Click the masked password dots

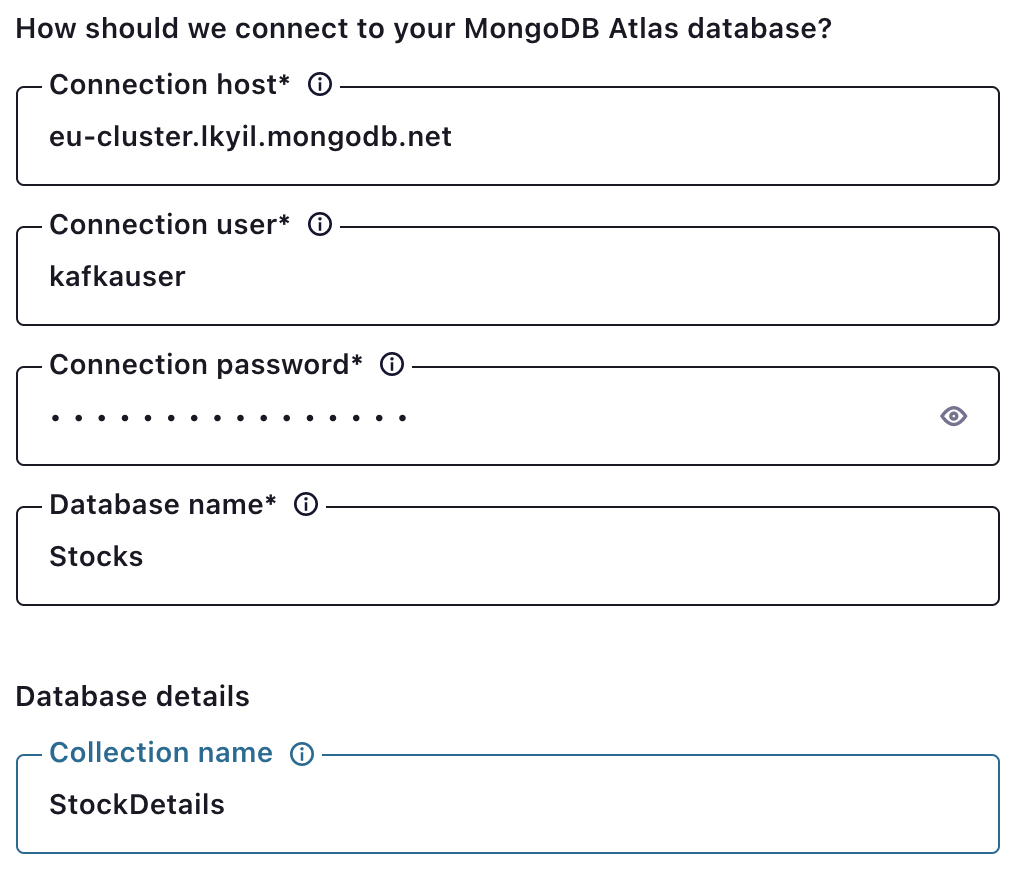[x=229, y=417]
